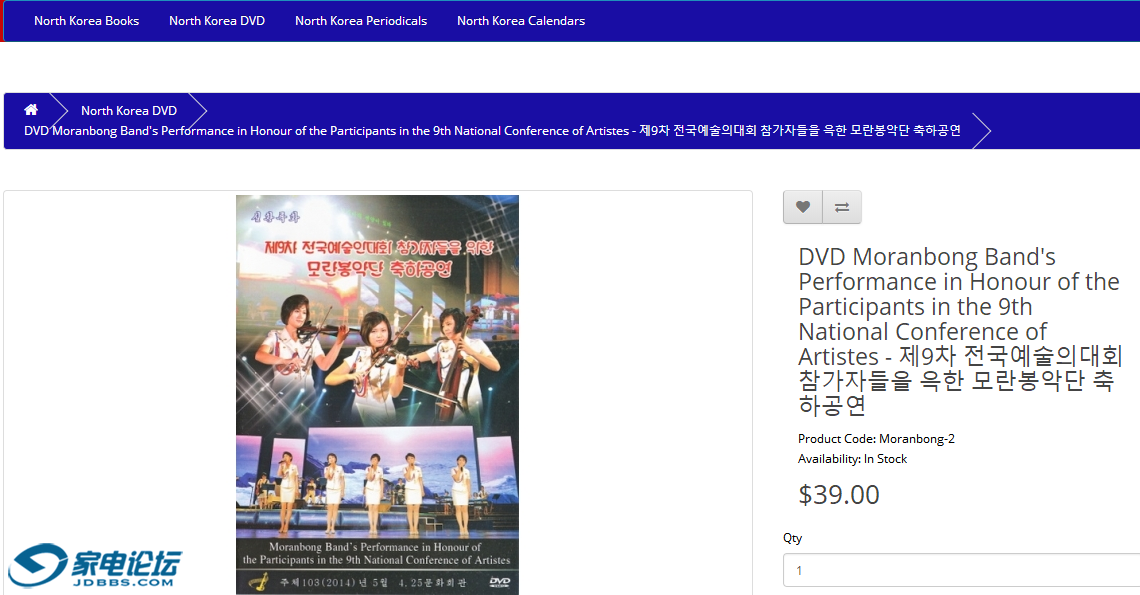
Task: Click North Korea DVD in the breadcrumb
Action: tap(129, 111)
